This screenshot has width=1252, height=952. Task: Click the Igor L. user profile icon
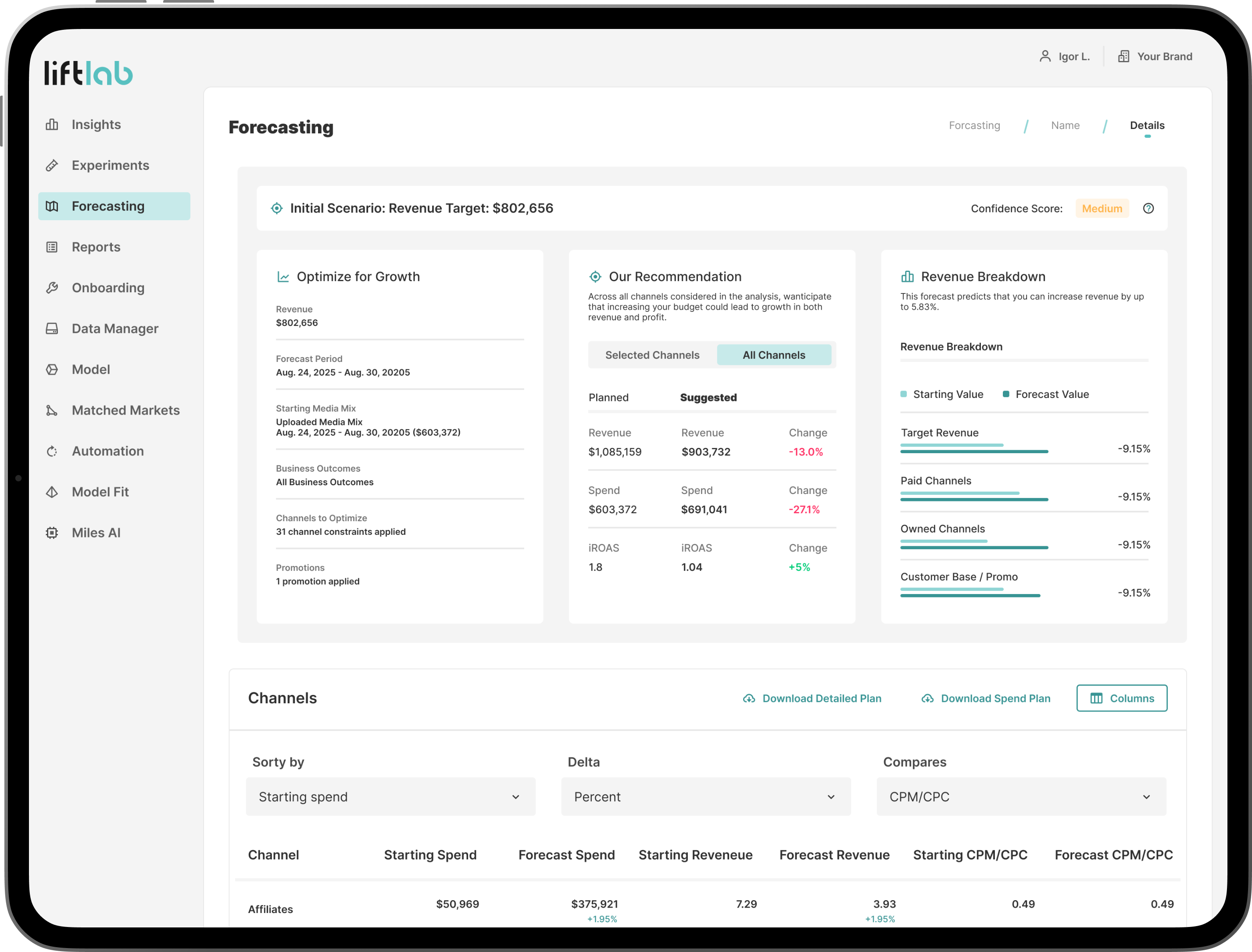coord(1045,56)
